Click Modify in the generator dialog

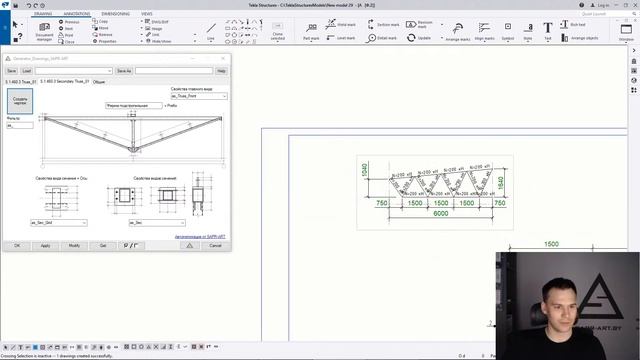(74, 246)
